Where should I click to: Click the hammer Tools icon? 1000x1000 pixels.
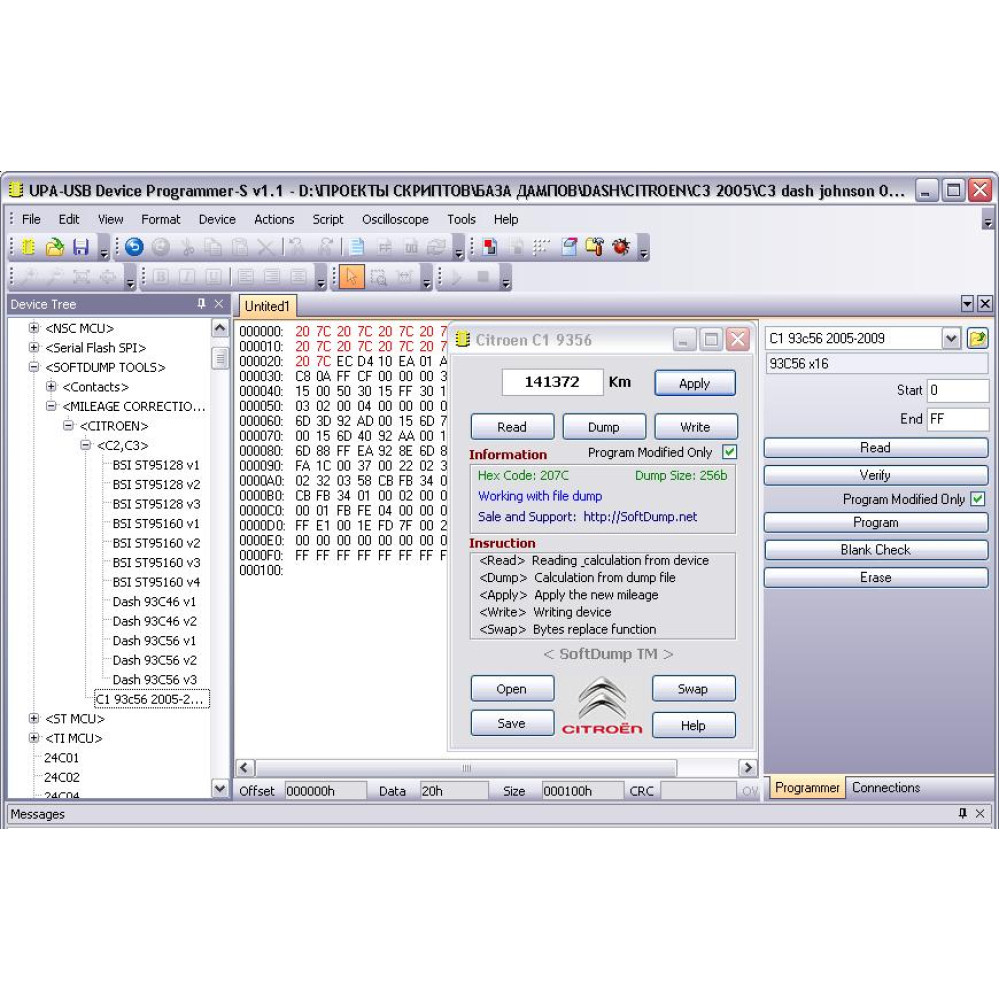click(594, 247)
